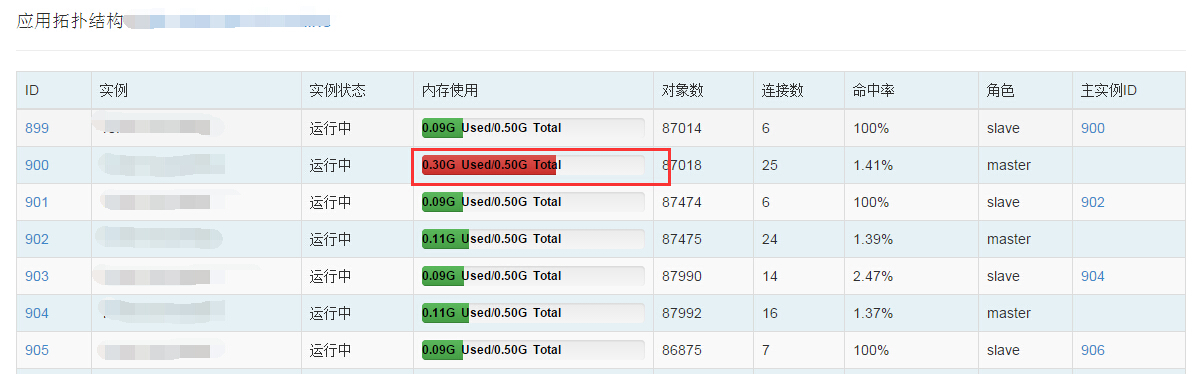Click the 应用拓扑结构 page heading
The width and height of the screenshot is (1197, 374).
pos(70,21)
